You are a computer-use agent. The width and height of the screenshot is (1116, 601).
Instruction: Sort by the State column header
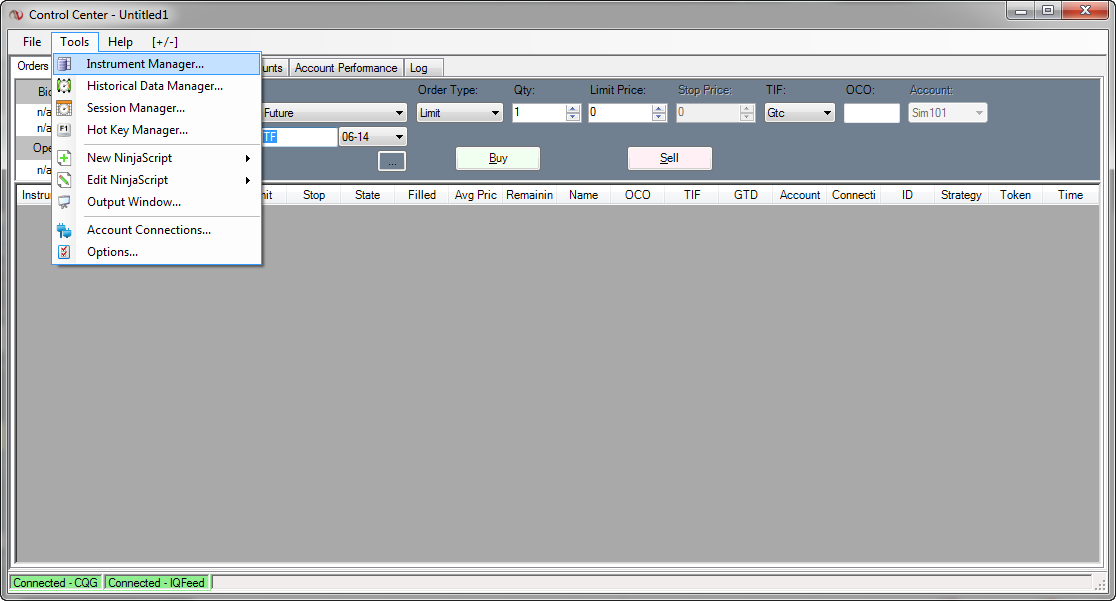(368, 195)
